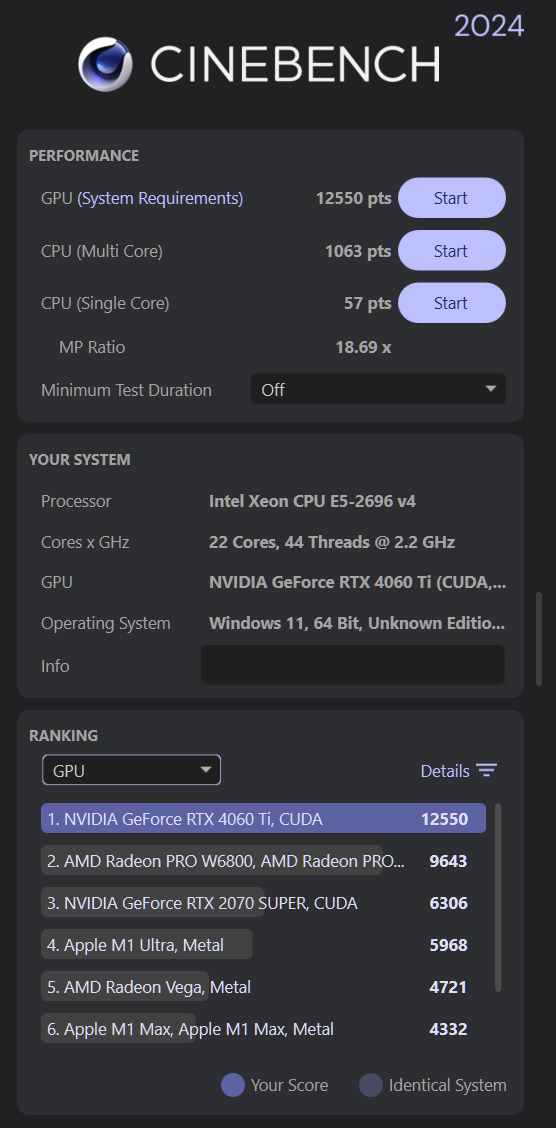This screenshot has height=1128, width=556.
Task: Start the GPU benchmark test
Action: click(x=452, y=198)
